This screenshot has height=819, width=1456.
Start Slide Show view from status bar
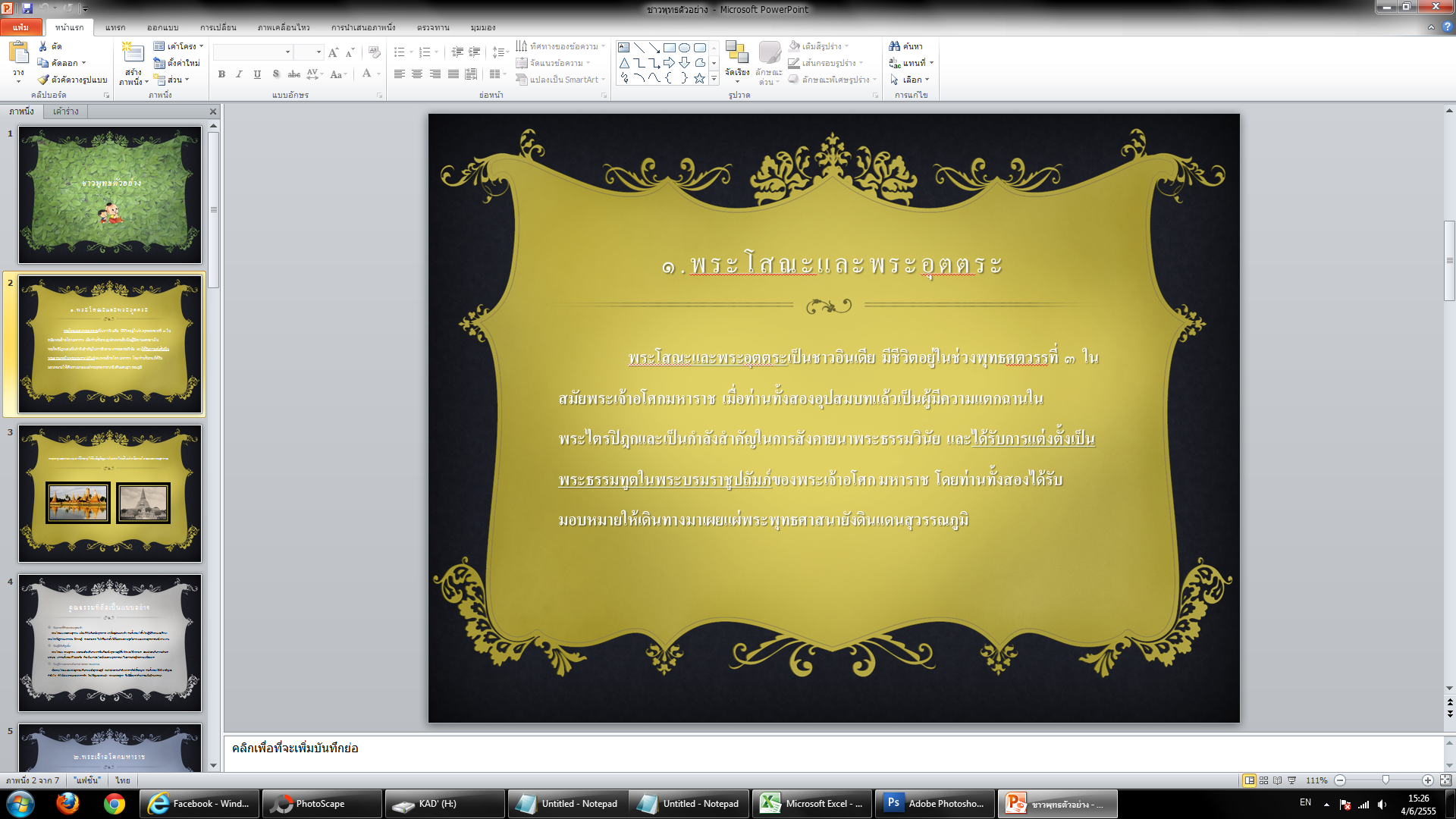(x=1292, y=780)
